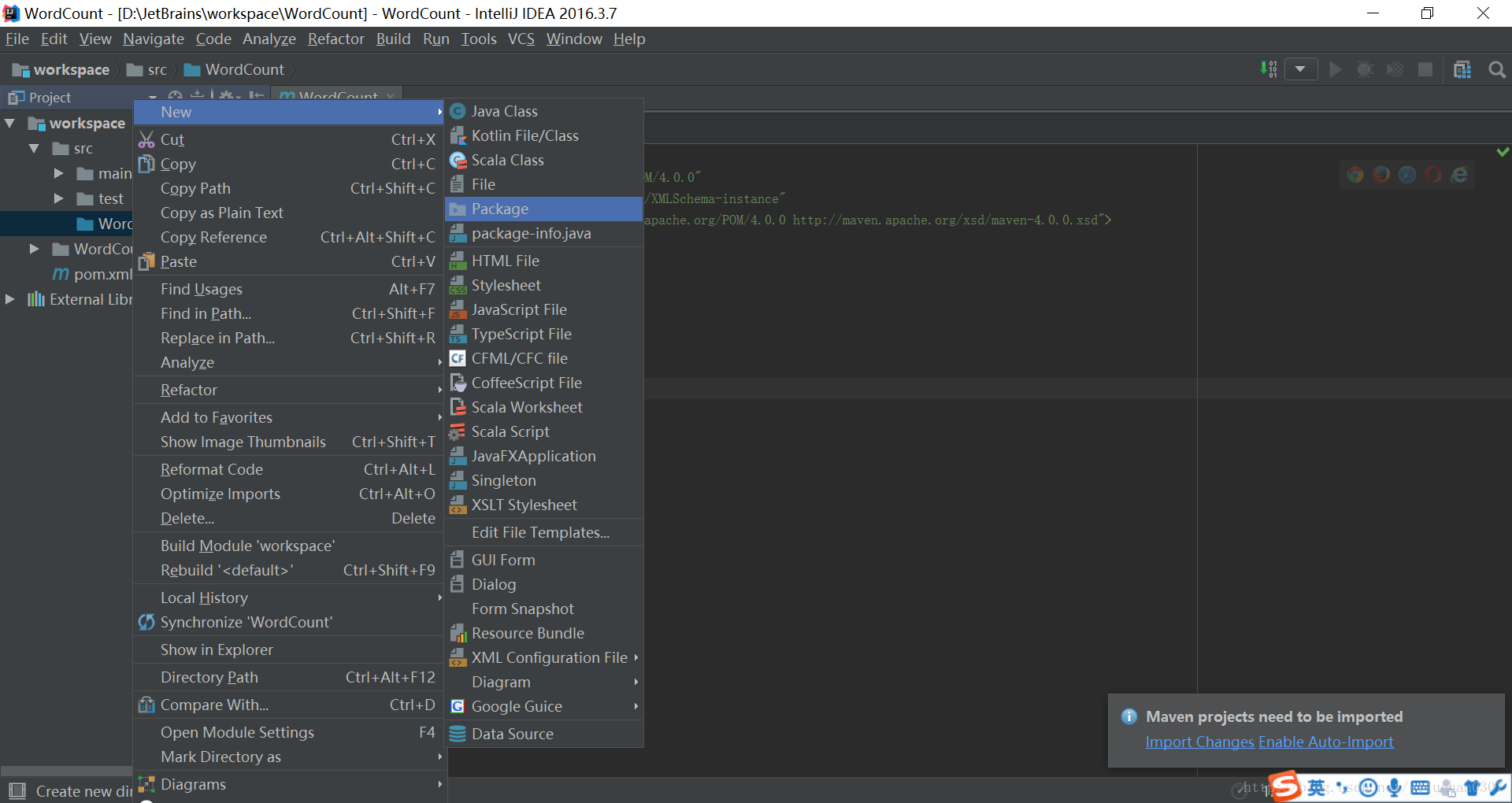1512x803 pixels.
Task: Click the Java Class icon in New submenu
Action: pos(458,112)
